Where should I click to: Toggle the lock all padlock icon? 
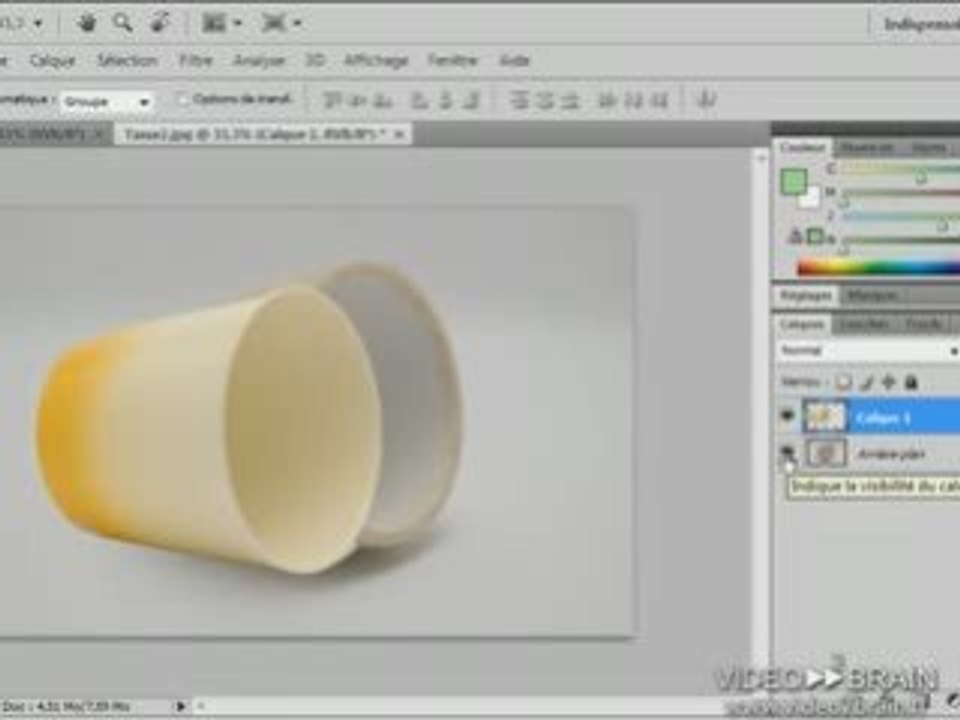[911, 383]
